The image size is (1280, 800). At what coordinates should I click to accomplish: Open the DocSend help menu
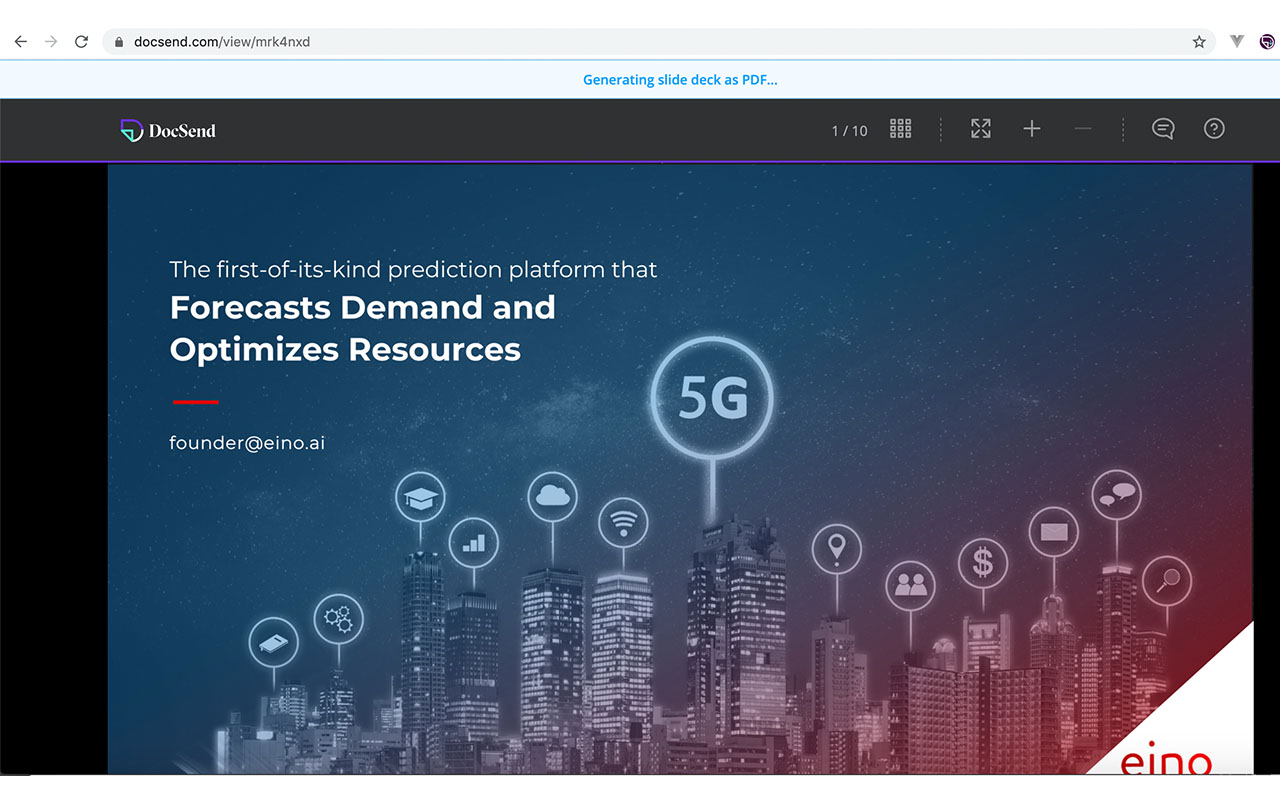click(x=1213, y=128)
